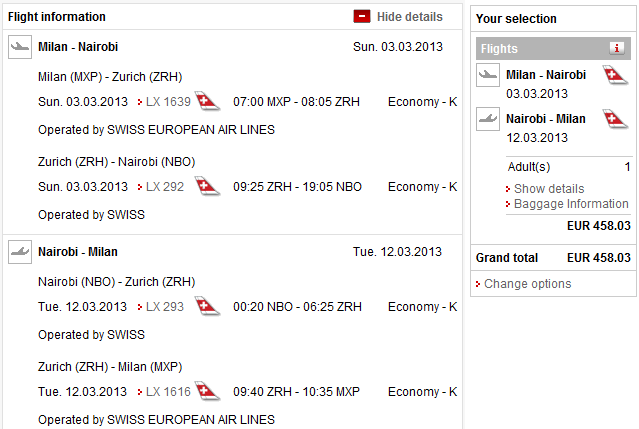Image resolution: width=639 pixels, height=429 pixels.
Task: Expand Show details under Adult(s)
Action: [x=549, y=189]
